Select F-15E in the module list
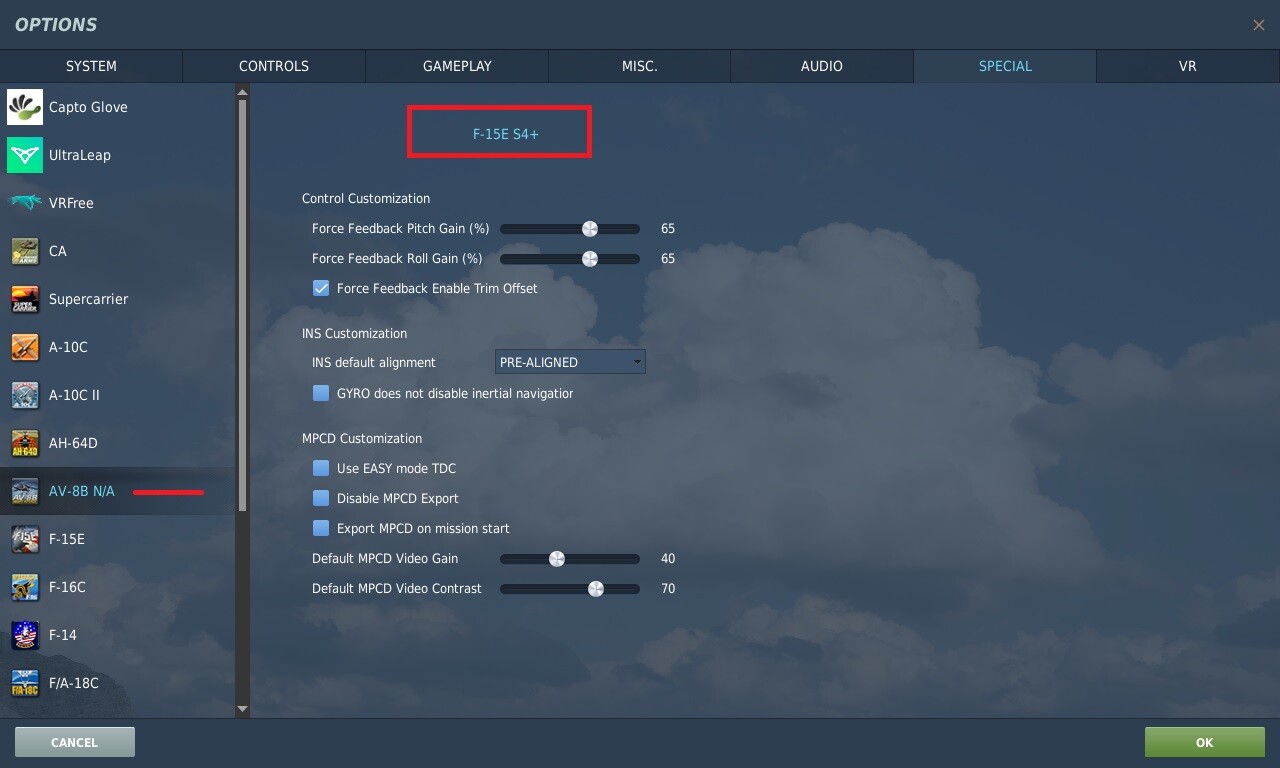Viewport: 1280px width, 768px height. (x=118, y=539)
